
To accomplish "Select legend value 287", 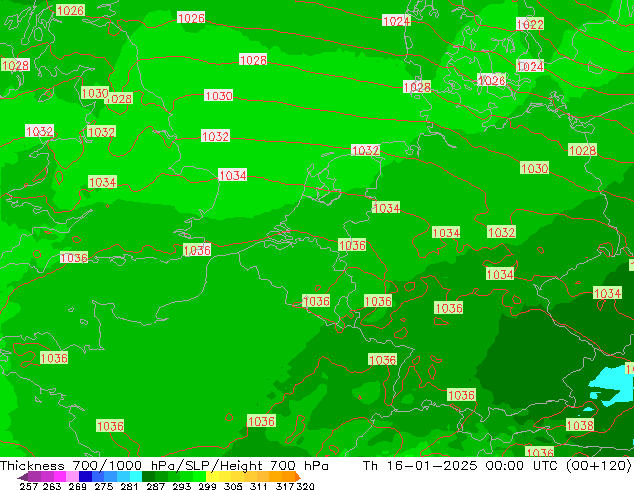I will (155, 486).
